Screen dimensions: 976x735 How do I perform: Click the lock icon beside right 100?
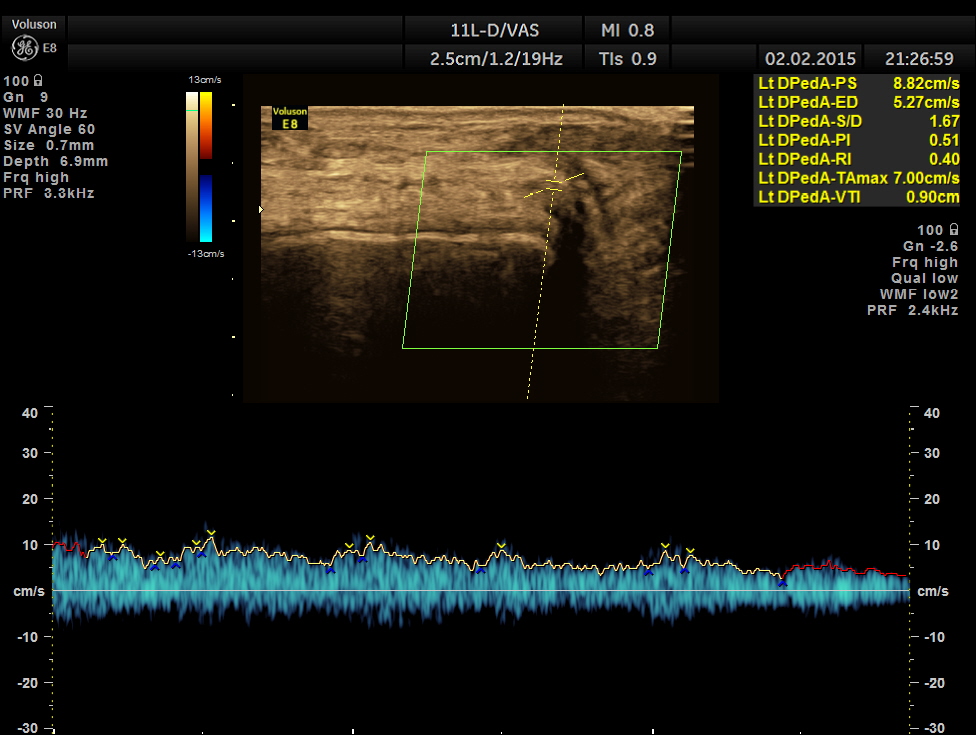[953, 230]
